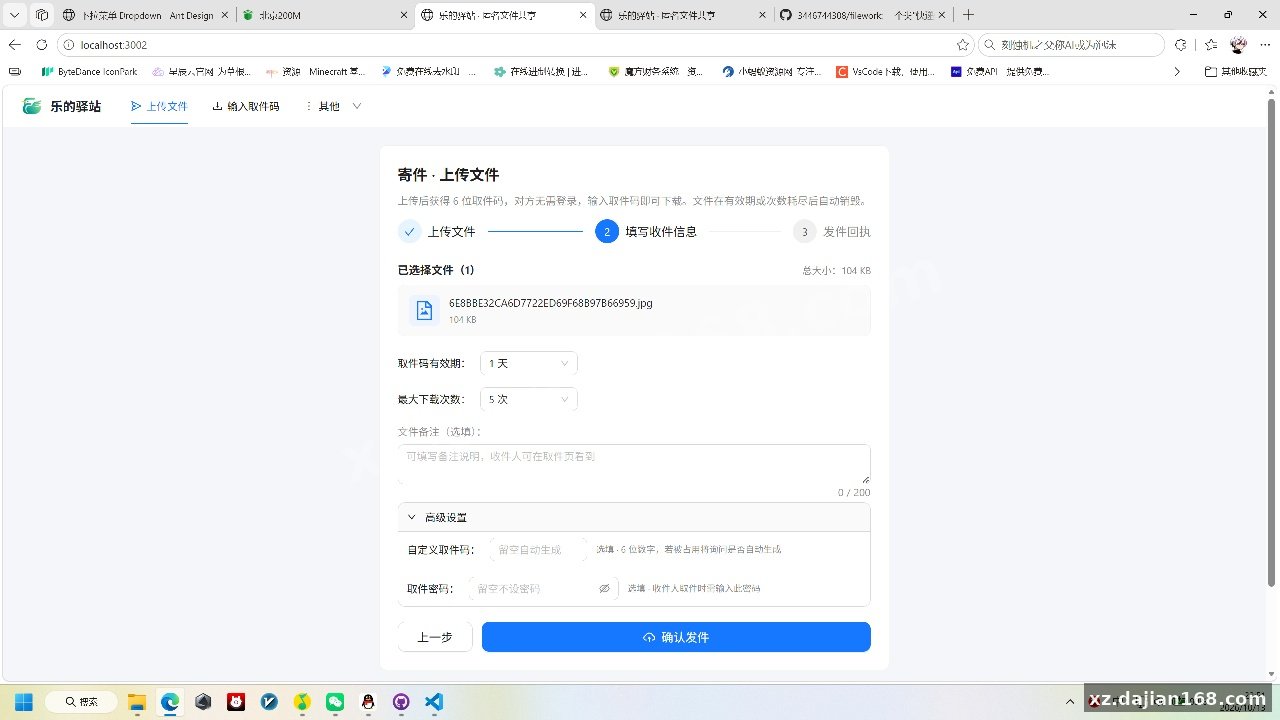
Task: Click the browser sidebar search box
Action: (1071, 45)
